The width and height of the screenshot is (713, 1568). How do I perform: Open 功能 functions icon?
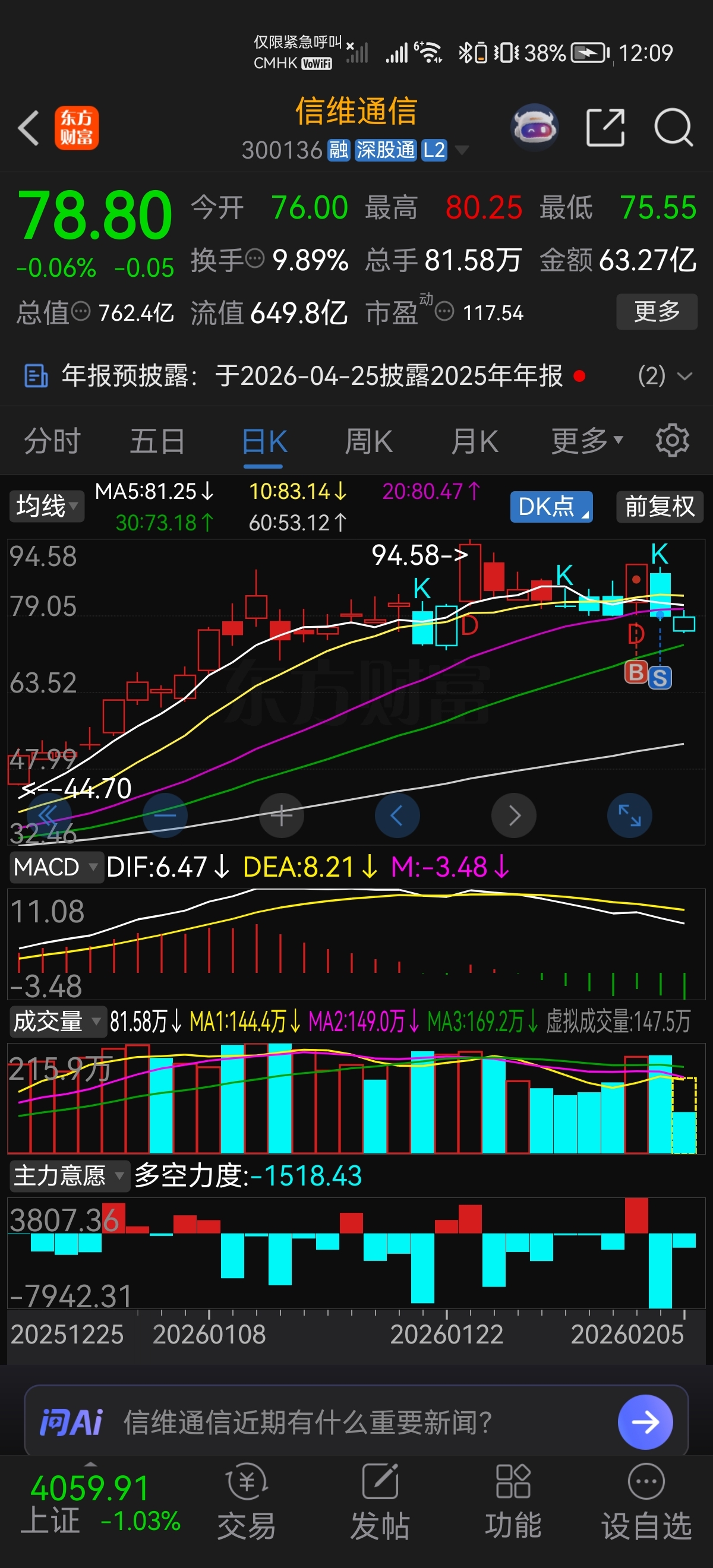513,1482
